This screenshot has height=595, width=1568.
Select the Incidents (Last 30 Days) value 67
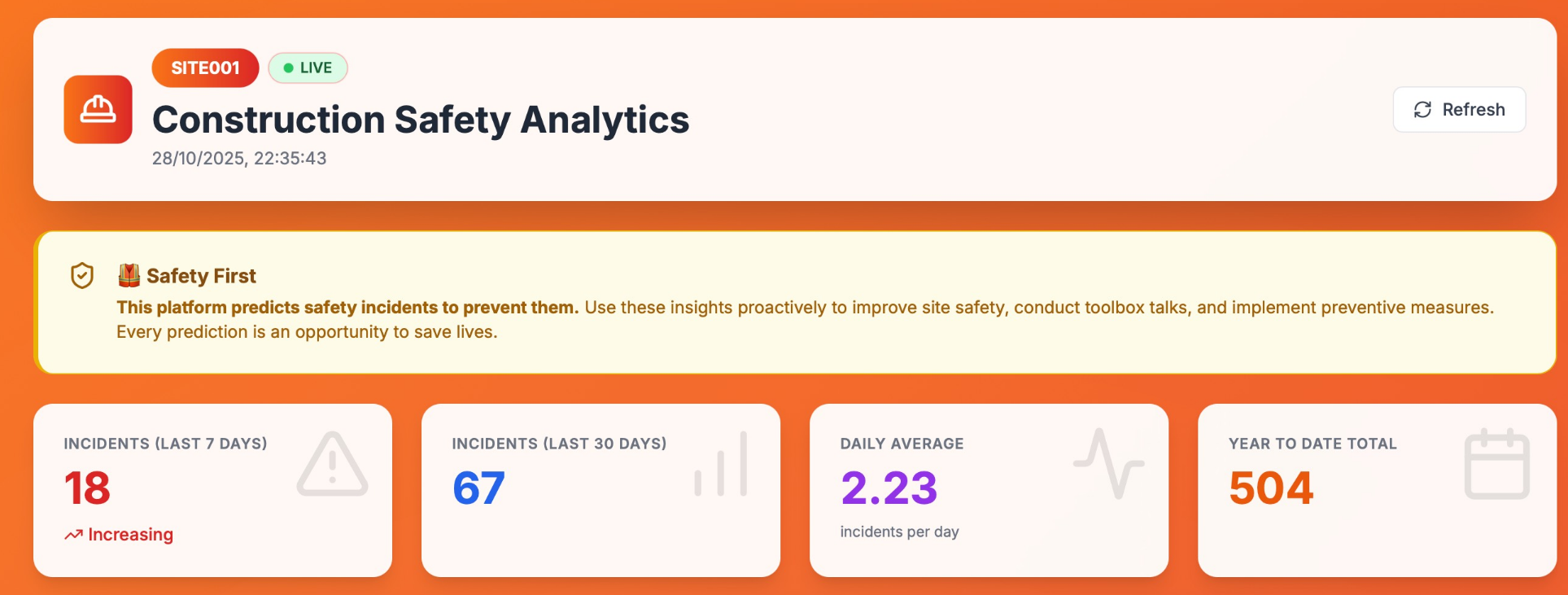point(478,488)
